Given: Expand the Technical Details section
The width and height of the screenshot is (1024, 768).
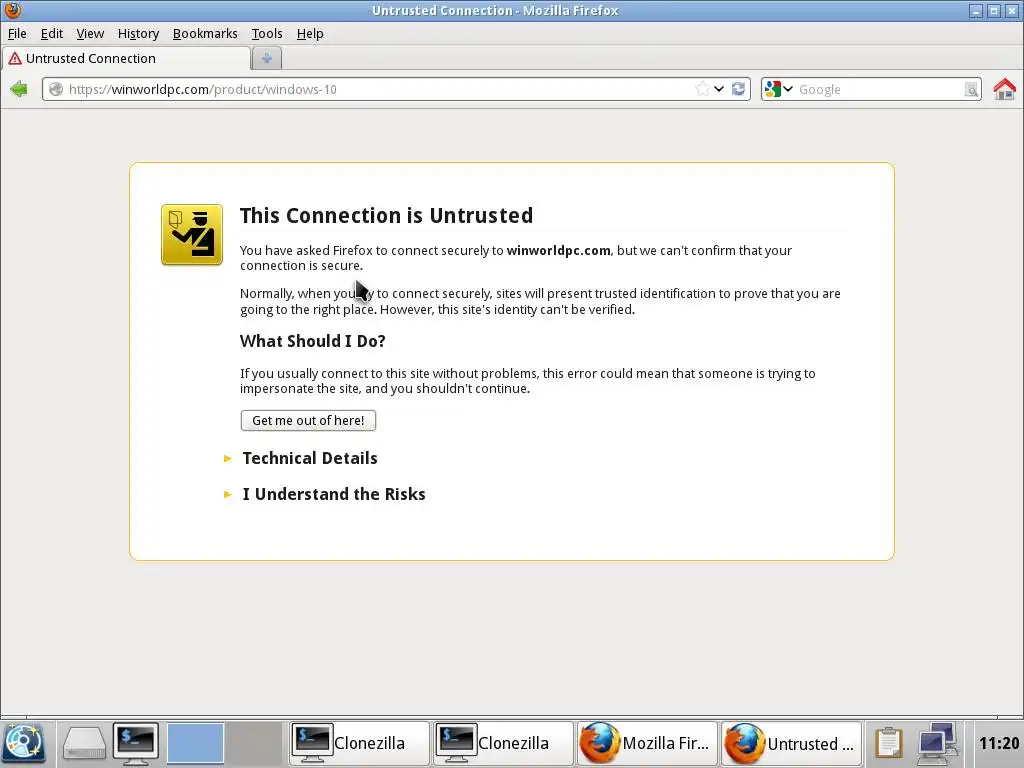Looking at the screenshot, I should pos(310,458).
